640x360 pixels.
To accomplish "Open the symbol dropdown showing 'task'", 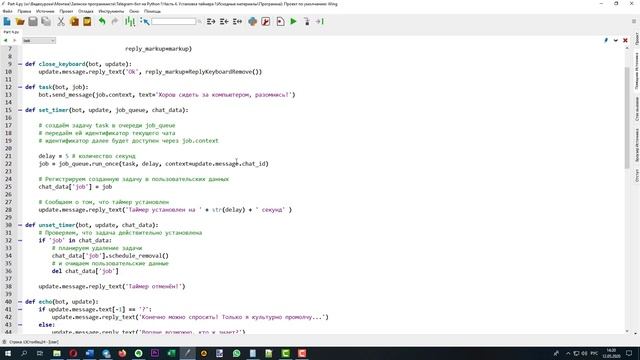I will [x=39, y=40].
